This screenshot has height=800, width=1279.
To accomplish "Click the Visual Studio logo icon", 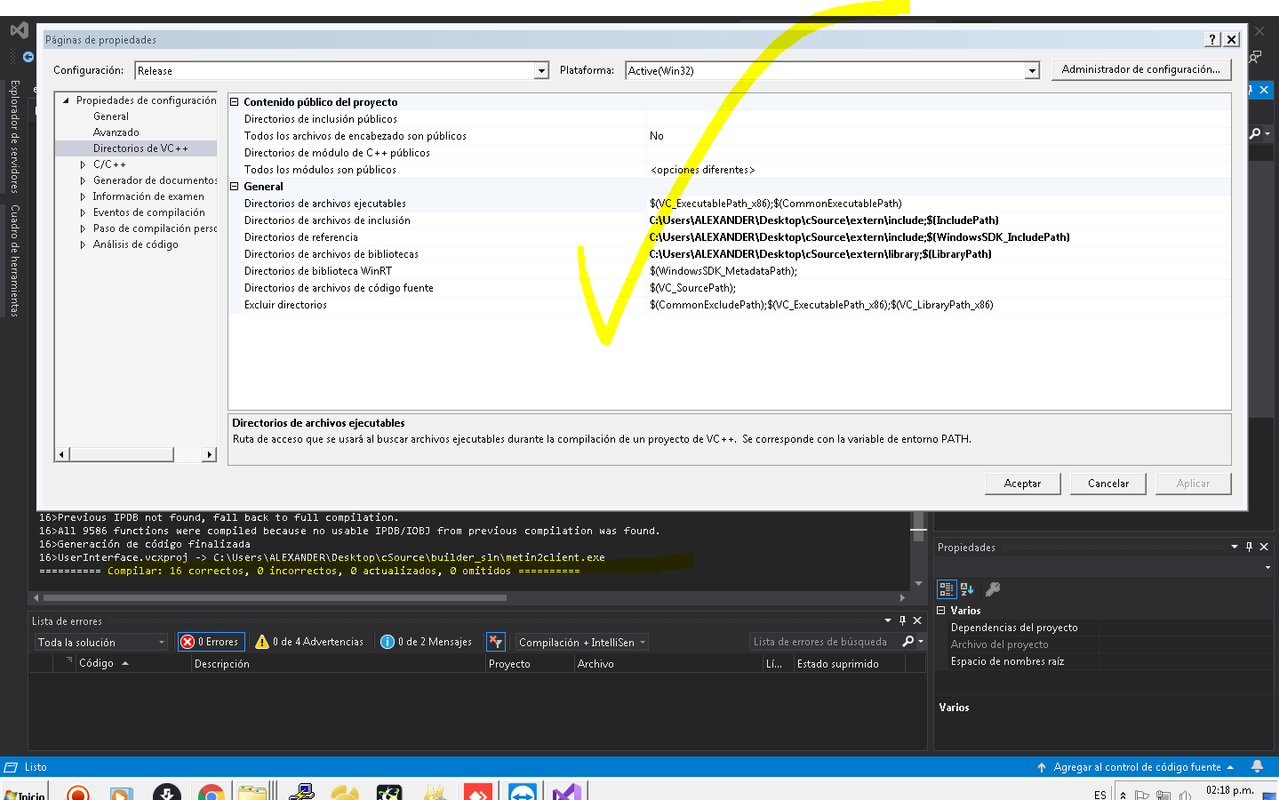I will click(19, 31).
